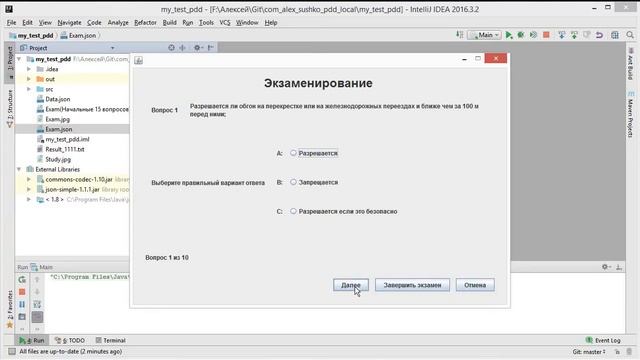Click the Завершить экзамен button
Viewport: 640px width, 360px height.
click(x=412, y=285)
